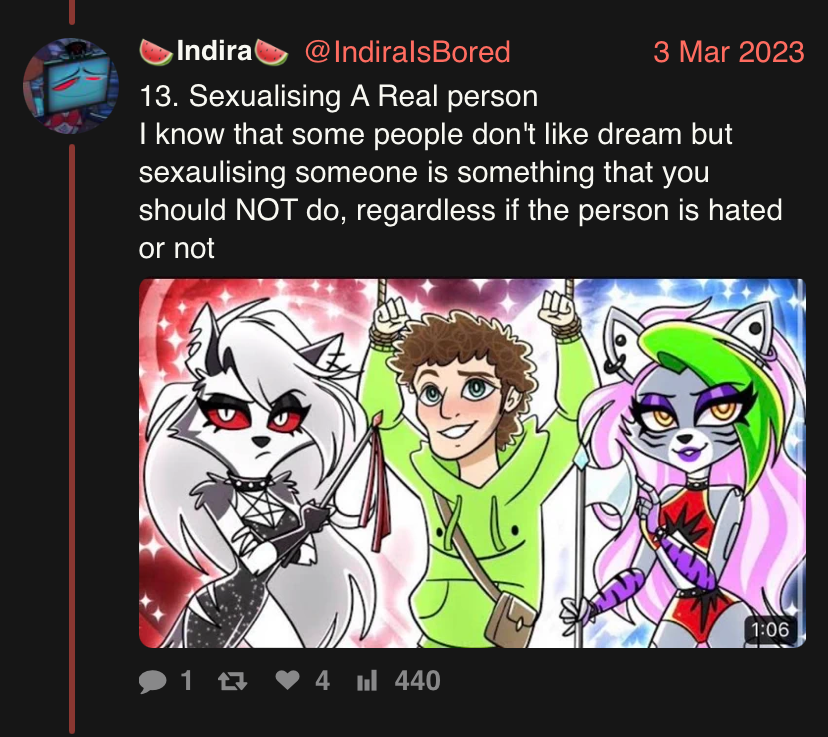828x737 pixels.
Task: Click the like count 4
Action: click(322, 681)
